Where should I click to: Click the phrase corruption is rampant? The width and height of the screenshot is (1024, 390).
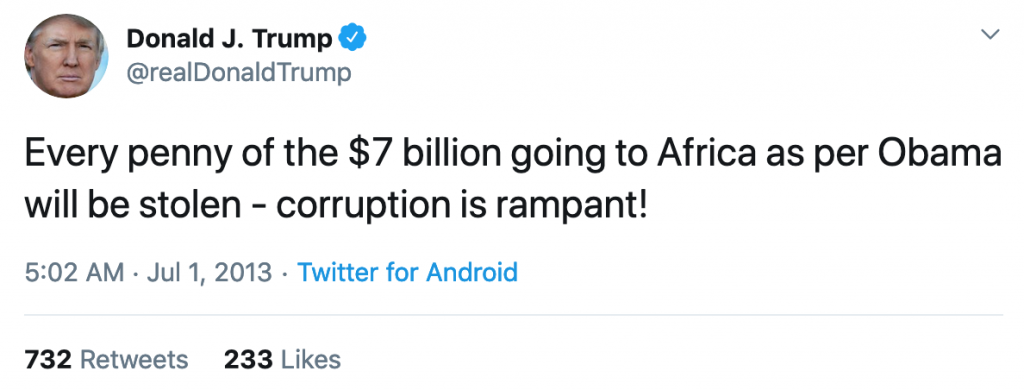[x=462, y=207]
